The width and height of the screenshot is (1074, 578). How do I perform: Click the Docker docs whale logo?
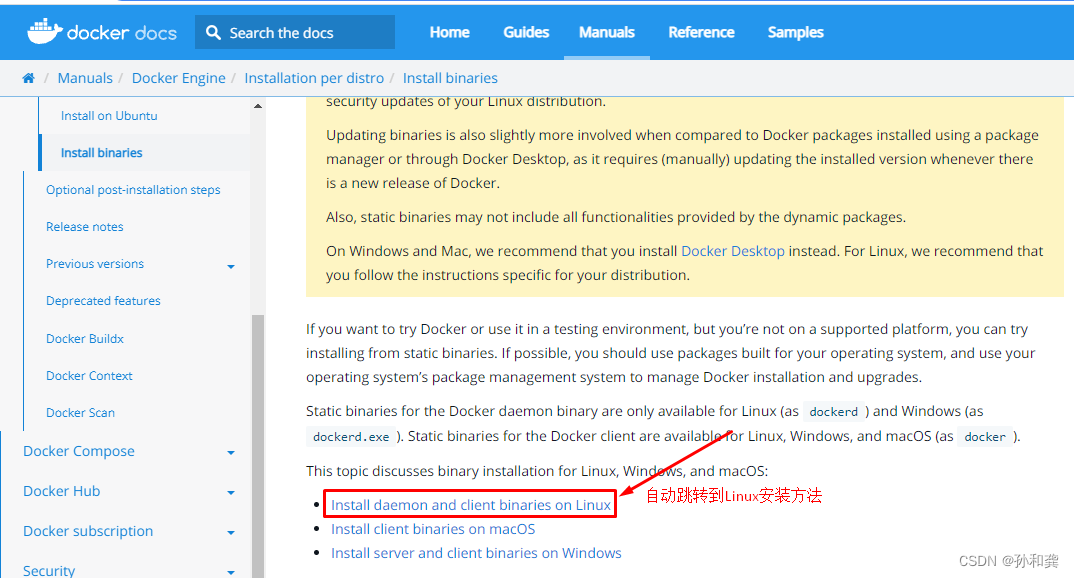[101, 32]
